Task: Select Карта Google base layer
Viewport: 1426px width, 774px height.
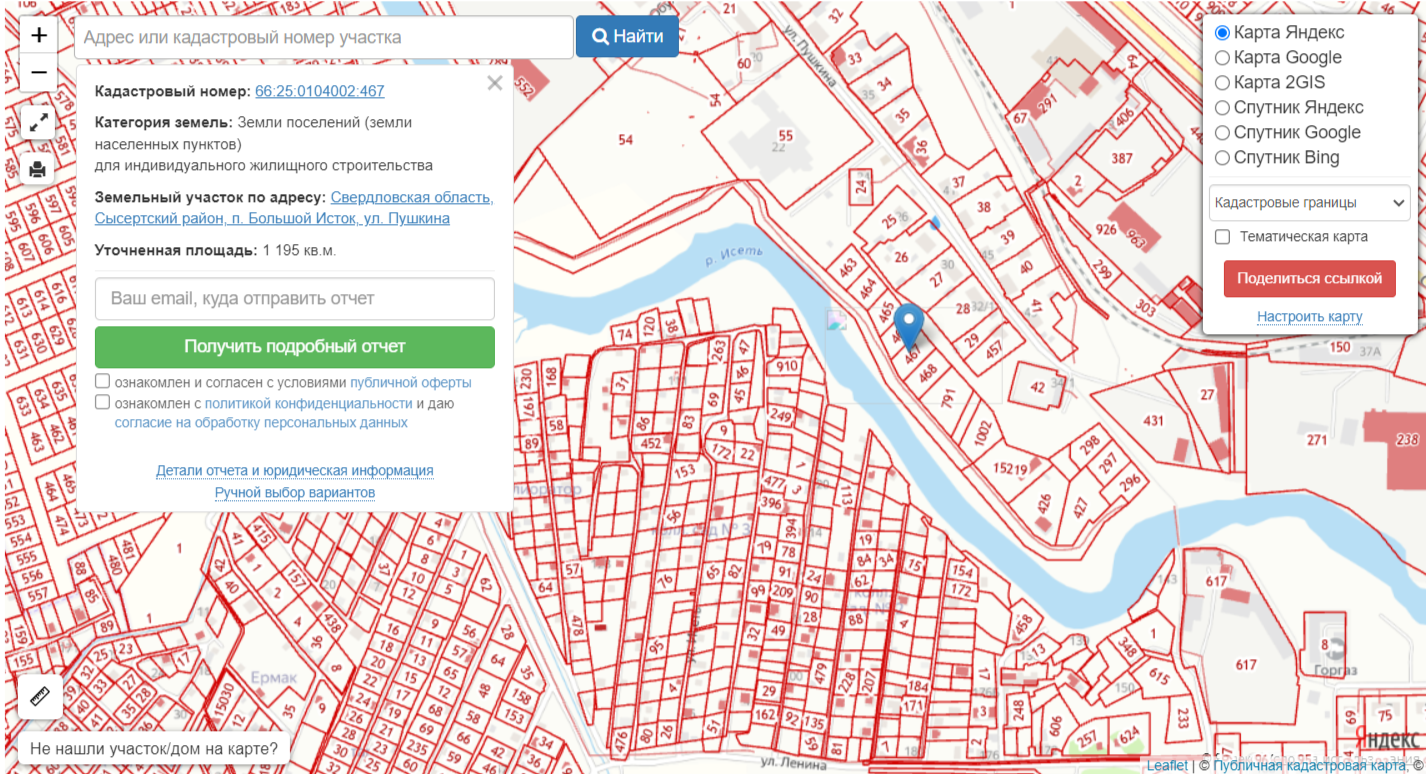Action: pos(1222,58)
